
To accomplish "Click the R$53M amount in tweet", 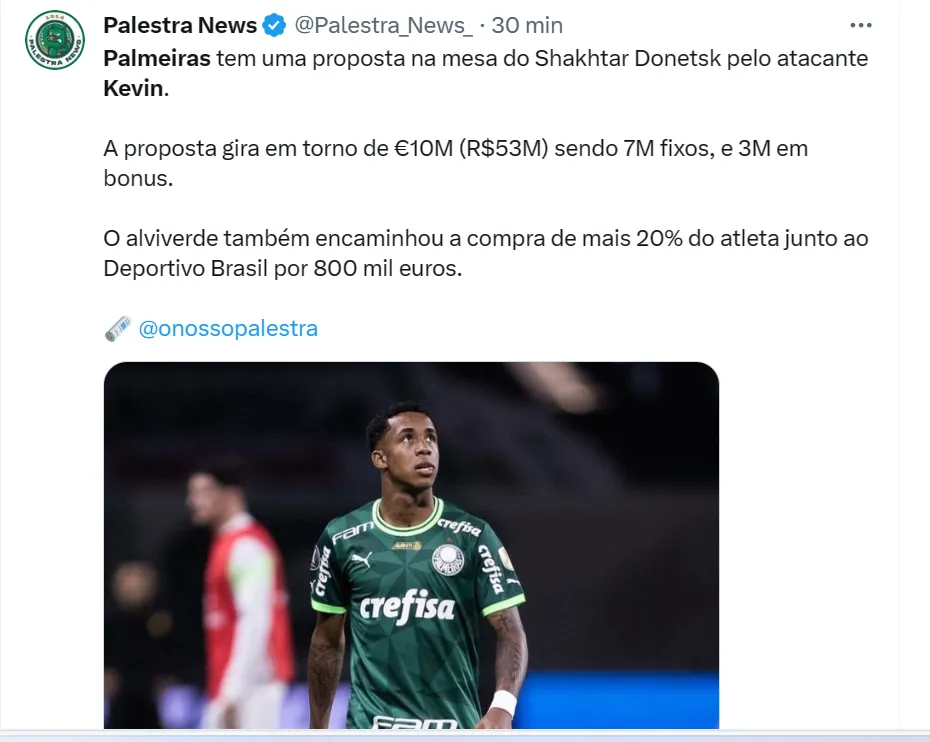I will [504, 148].
